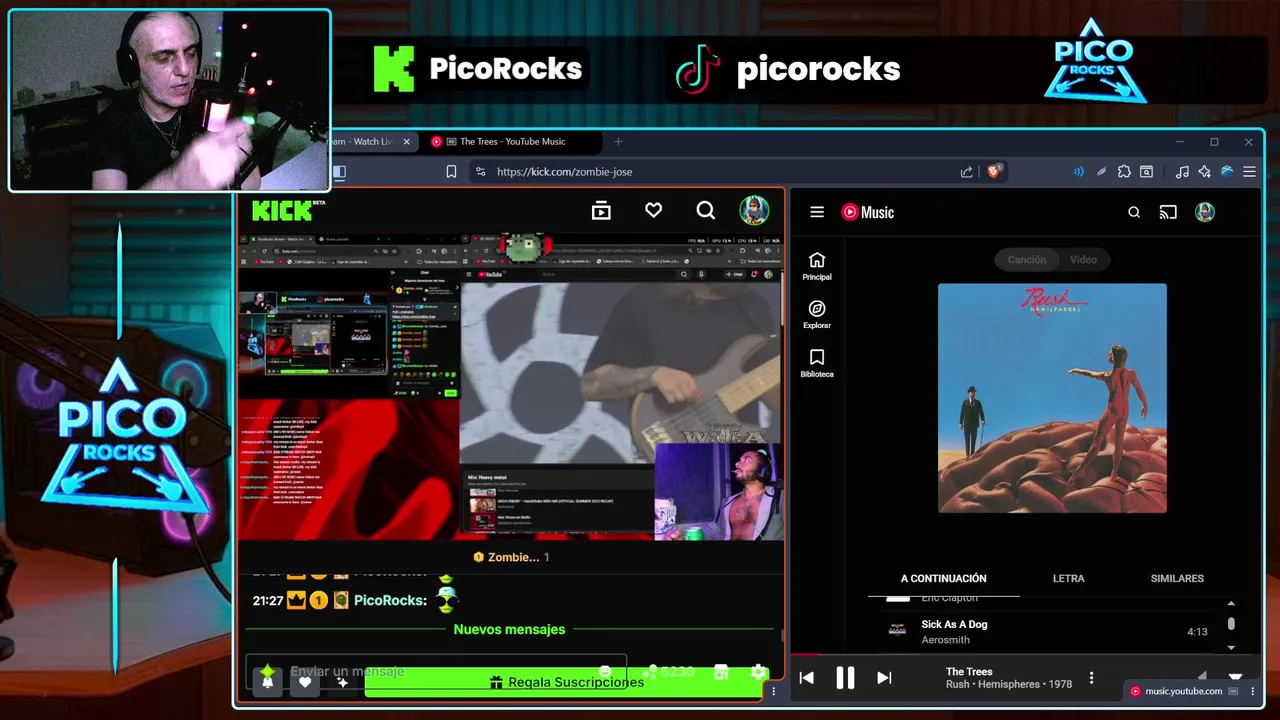Adjust volume icon in player bar

1202,677
